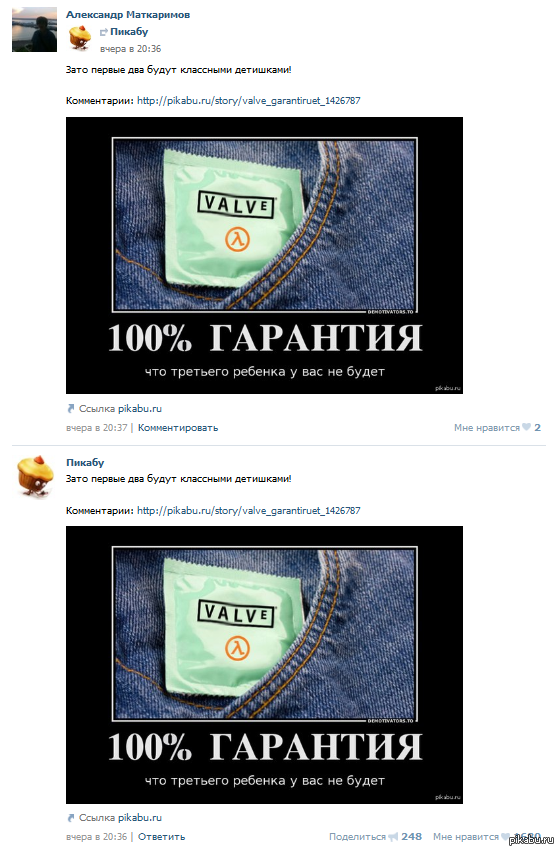559x851 pixels.
Task: Open Александр Маткаримов's profile photo
Action: pyautogui.click(x=34, y=29)
